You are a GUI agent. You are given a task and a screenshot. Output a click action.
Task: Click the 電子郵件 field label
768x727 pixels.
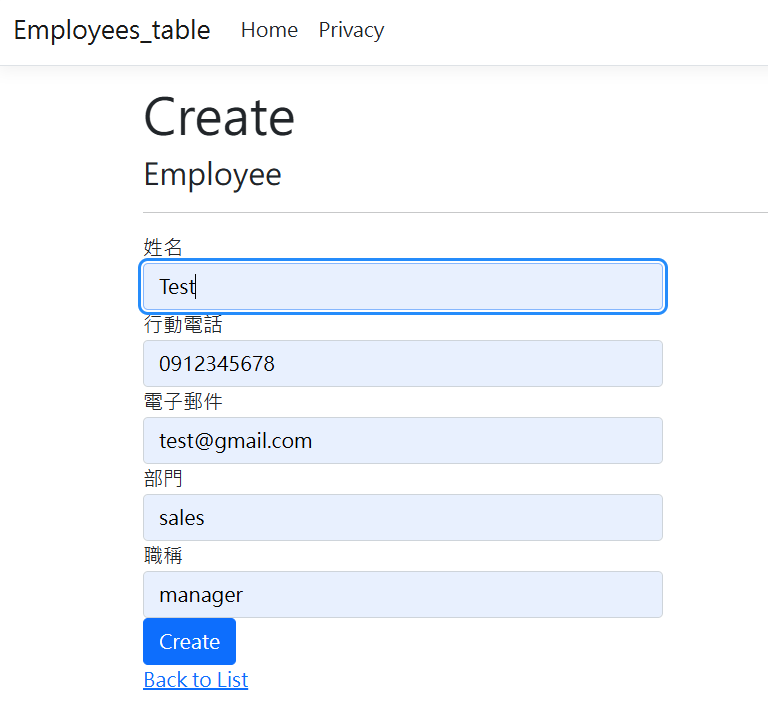pos(183,402)
